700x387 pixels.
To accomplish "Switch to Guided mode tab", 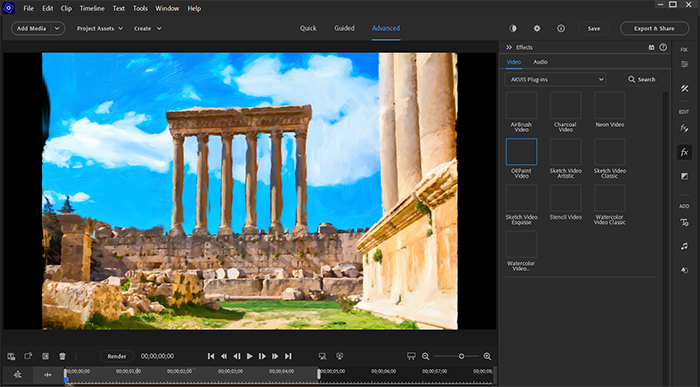I will [x=344, y=28].
